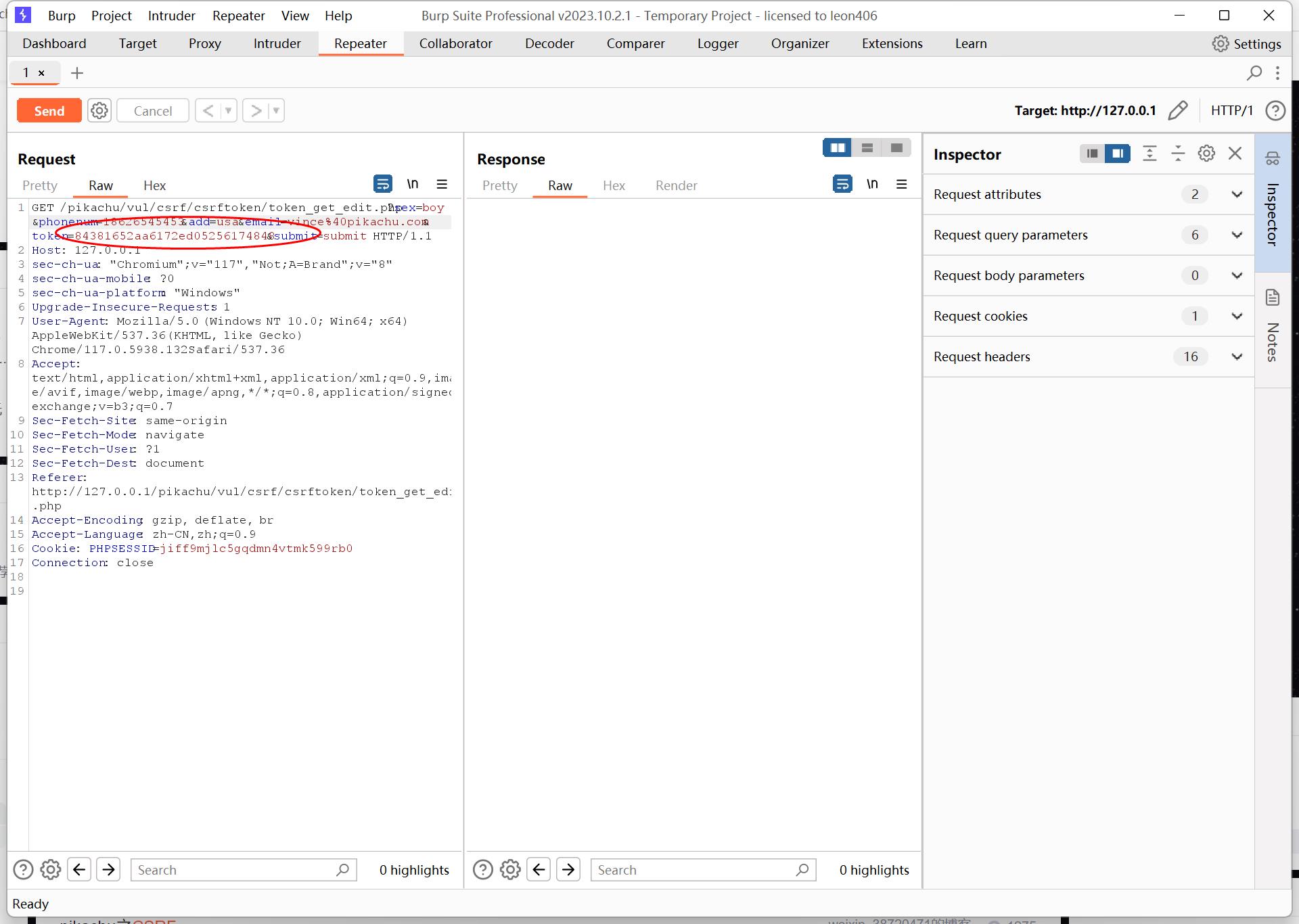Edit target with the pencil icon
The width and height of the screenshot is (1299, 924).
[1178, 110]
